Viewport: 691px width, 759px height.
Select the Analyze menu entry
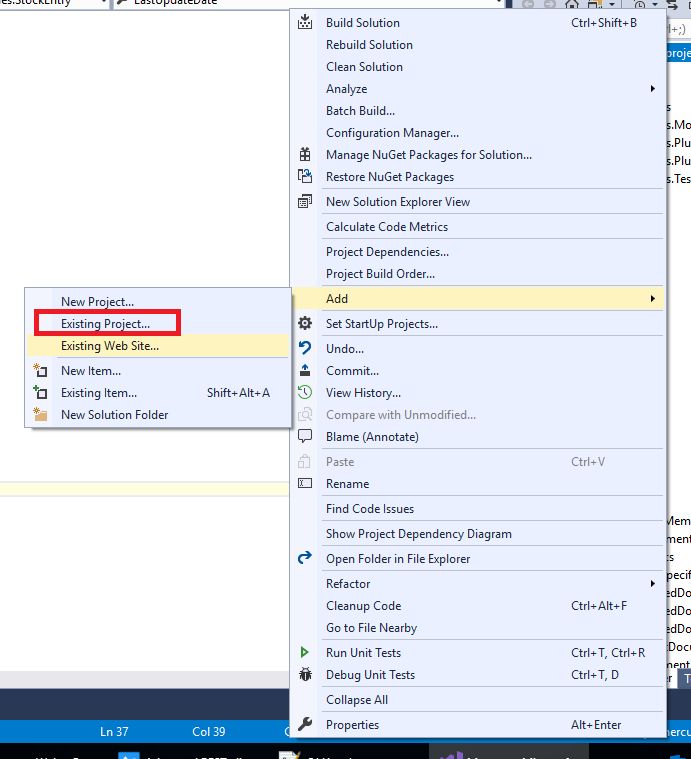click(x=346, y=89)
